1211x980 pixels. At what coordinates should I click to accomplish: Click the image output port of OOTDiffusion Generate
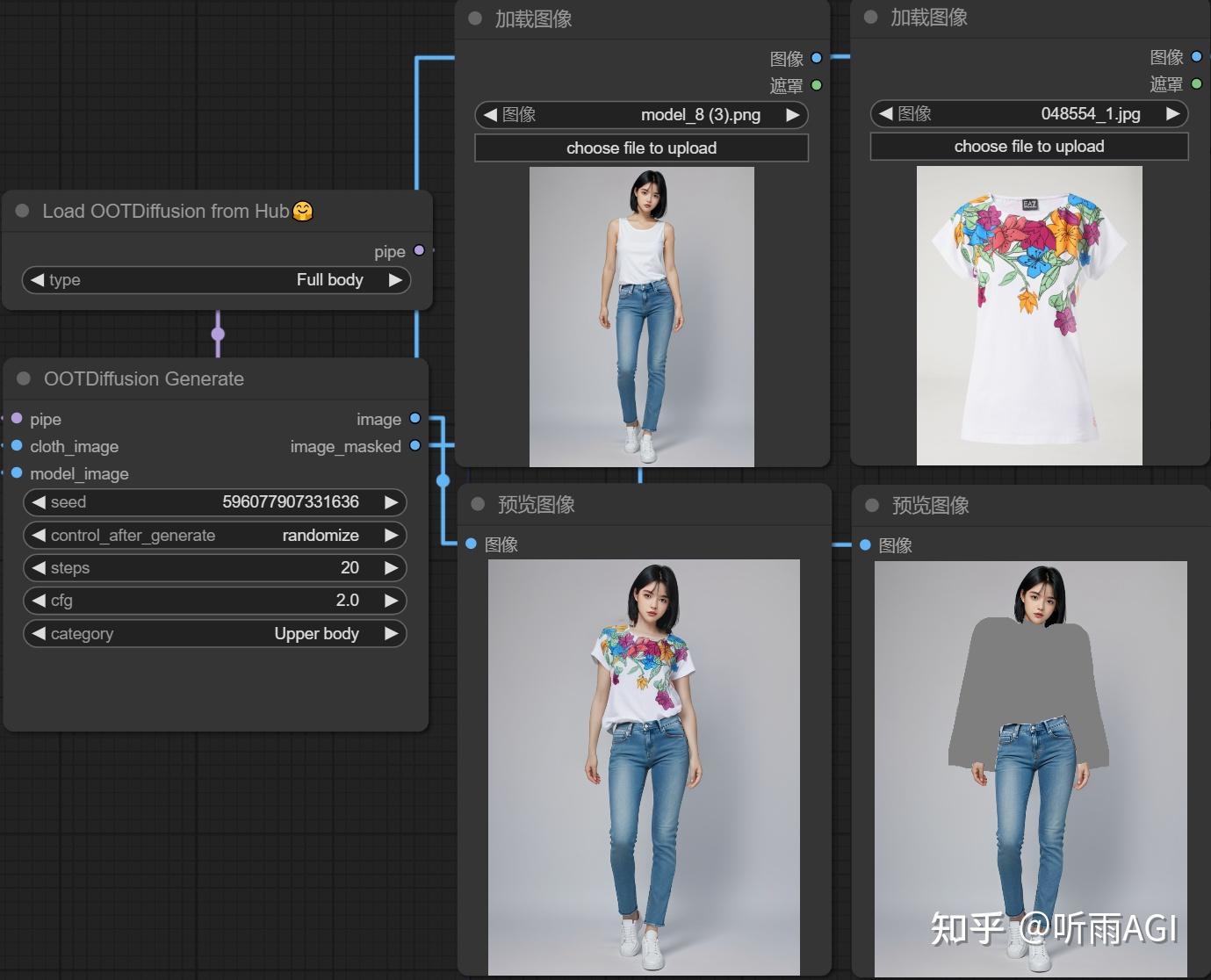[x=415, y=419]
